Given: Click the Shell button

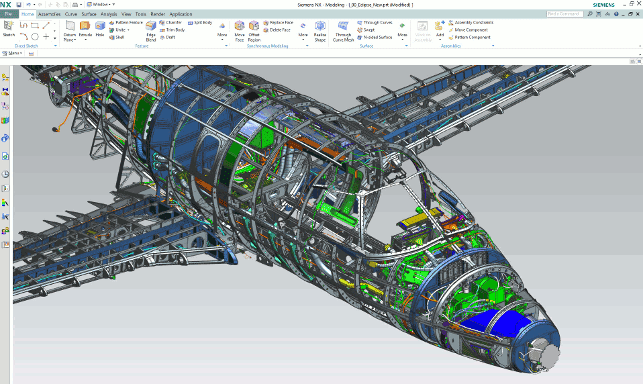Looking at the screenshot, I should coord(116,37).
